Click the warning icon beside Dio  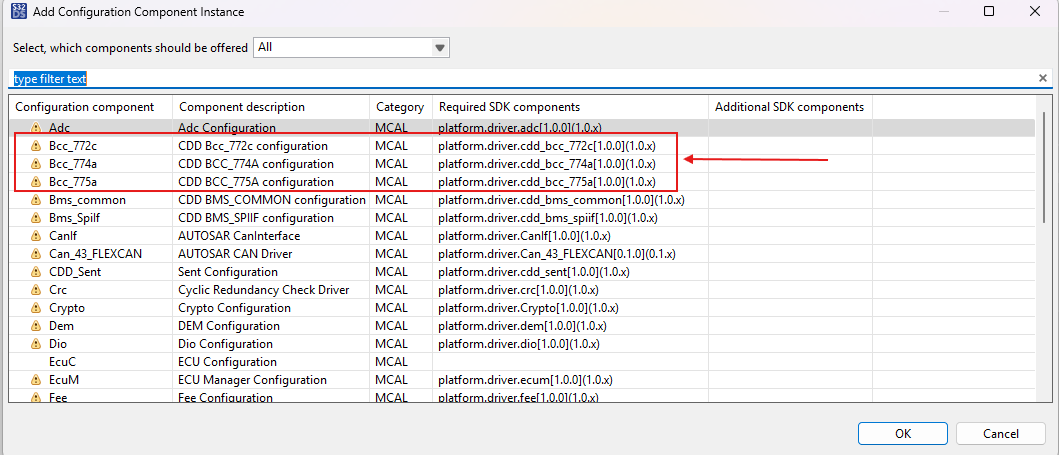[36, 344]
